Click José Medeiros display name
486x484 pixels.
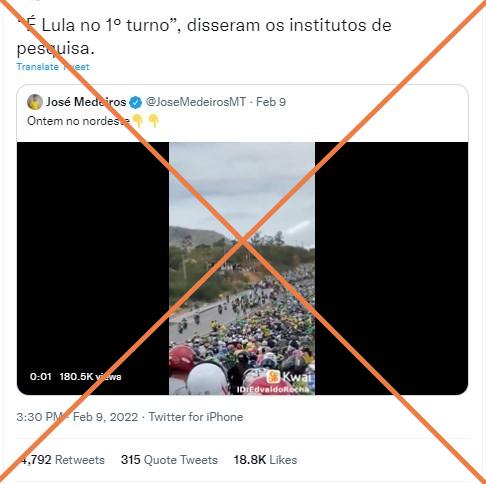pos(86,102)
